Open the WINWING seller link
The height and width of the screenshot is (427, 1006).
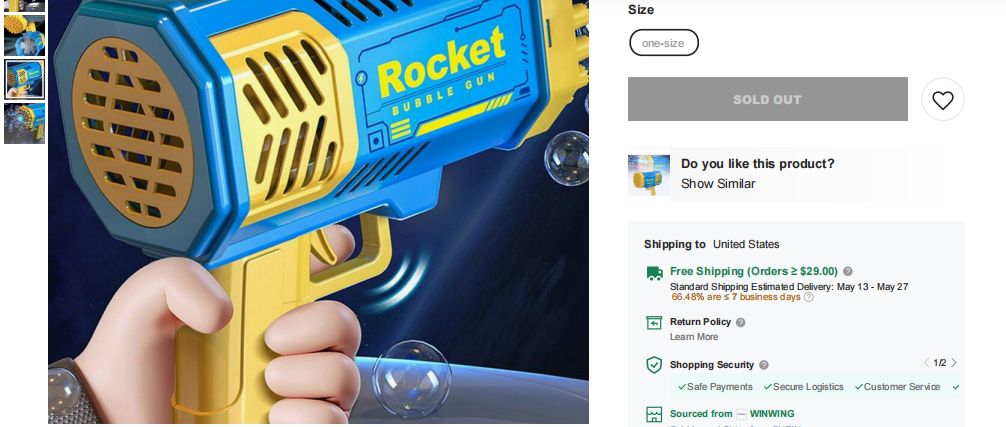(x=772, y=414)
